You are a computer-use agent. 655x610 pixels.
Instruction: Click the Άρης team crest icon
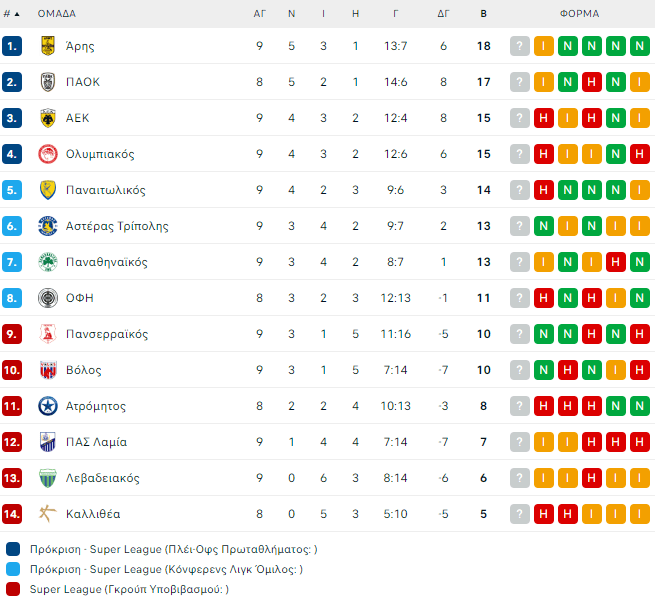pos(47,46)
